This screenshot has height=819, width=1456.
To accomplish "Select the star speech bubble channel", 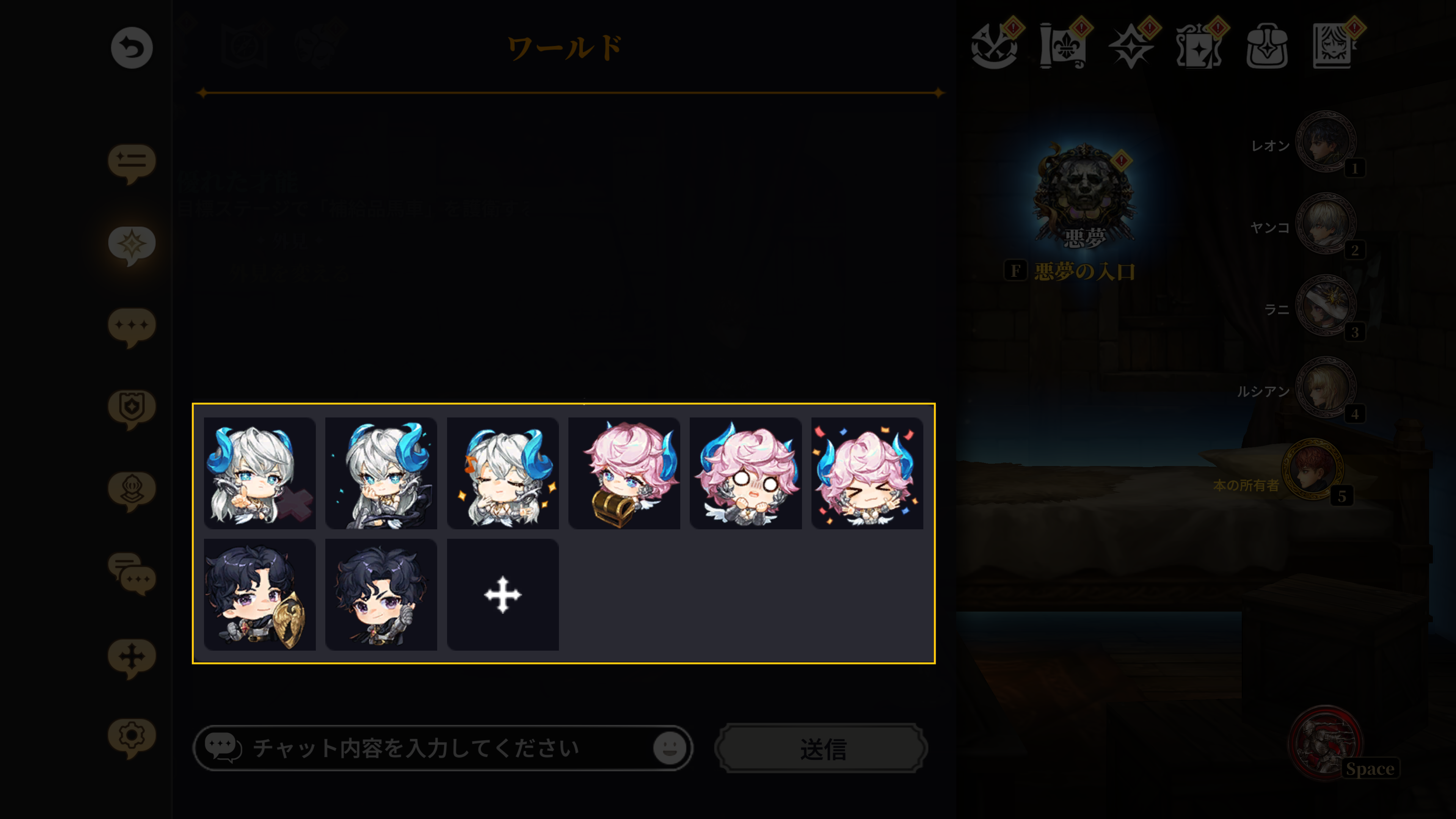I will (132, 245).
